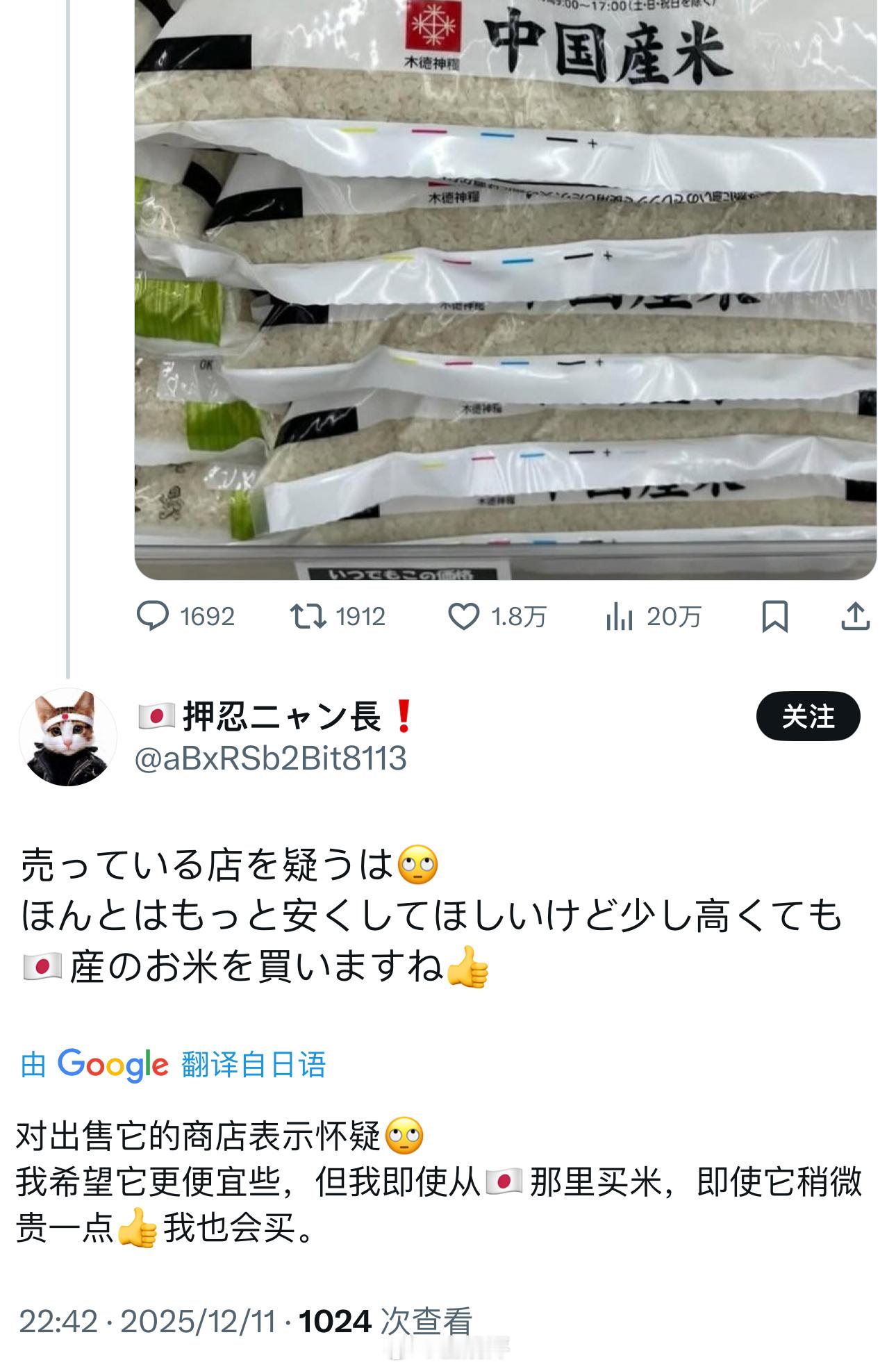Open the 22:42 · 2025/12/11 timestamp
Viewport: 896px width, 1369px height.
148,1320
